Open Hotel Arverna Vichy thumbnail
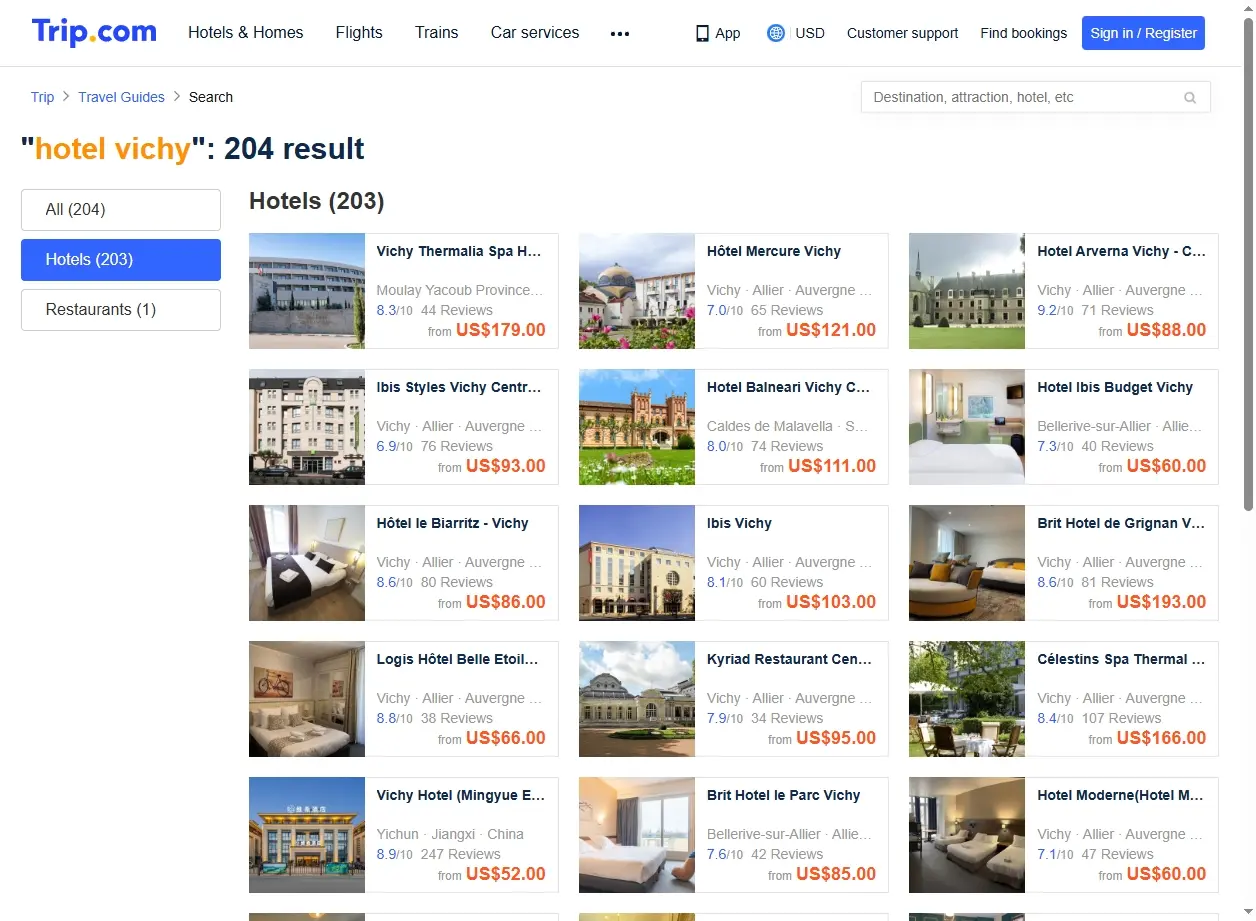The height and width of the screenshot is (921, 1256). click(967, 291)
